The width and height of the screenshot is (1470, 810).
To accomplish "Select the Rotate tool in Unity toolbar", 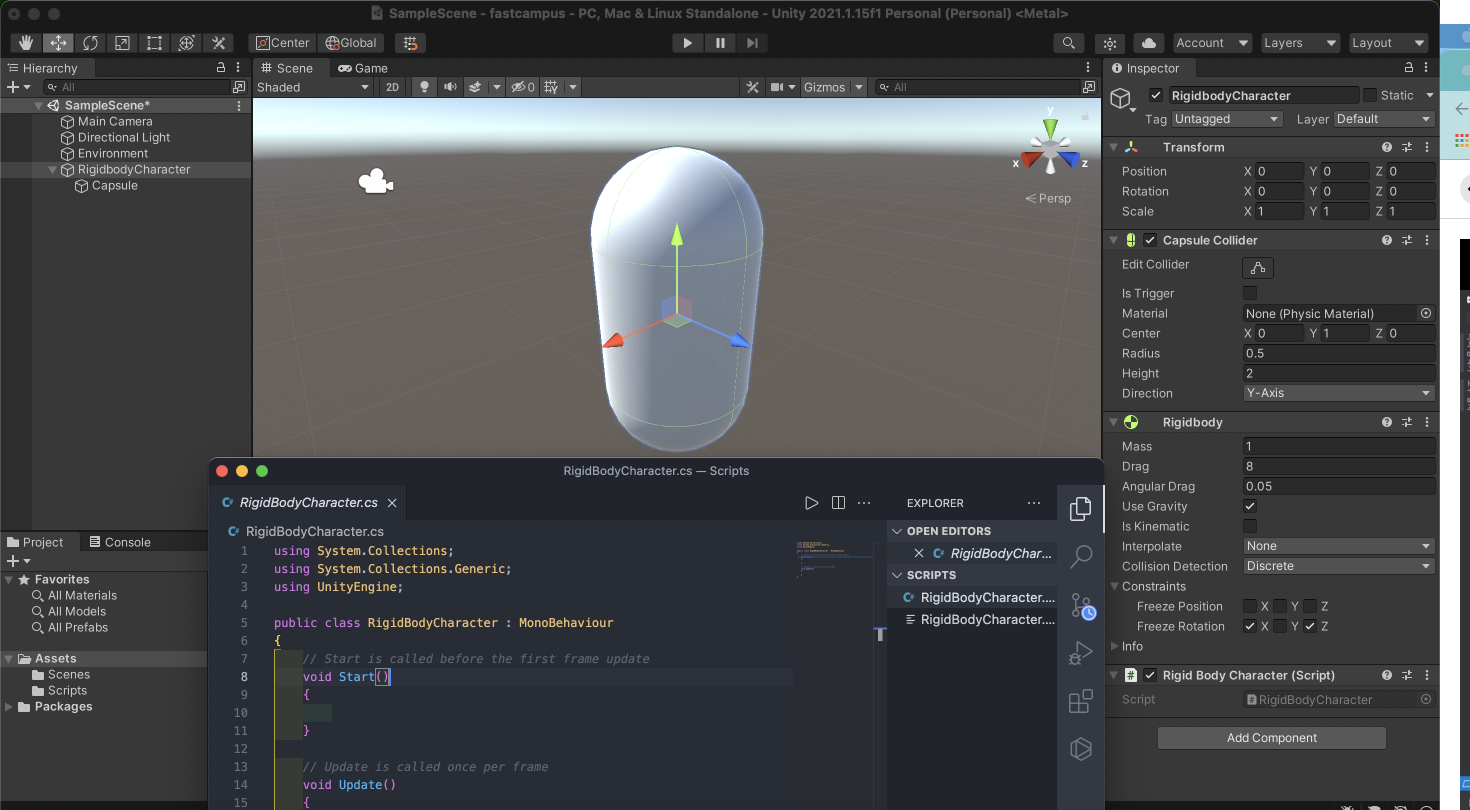I will click(x=90, y=43).
